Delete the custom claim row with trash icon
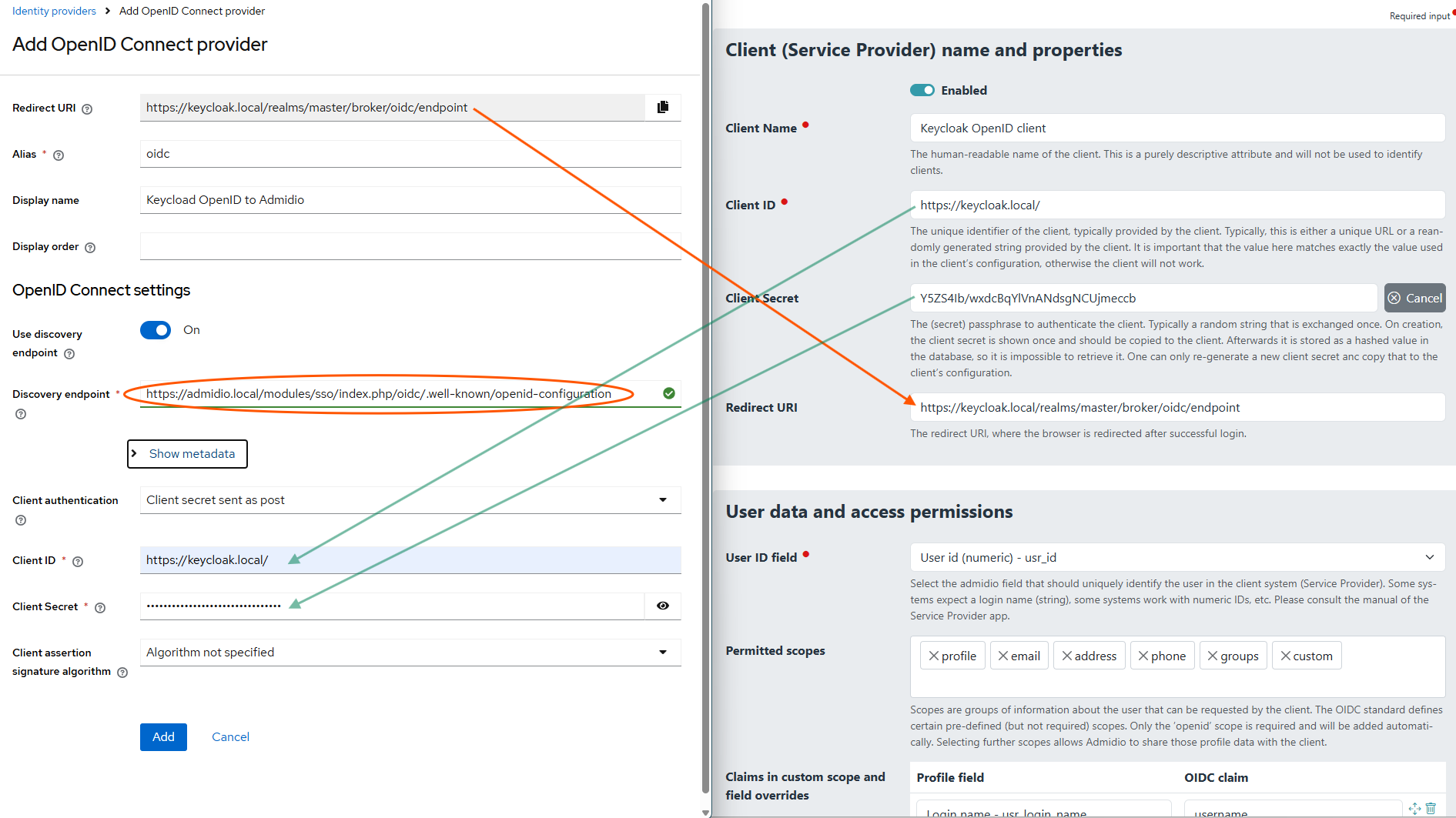1456x818 pixels. pyautogui.click(x=1431, y=808)
